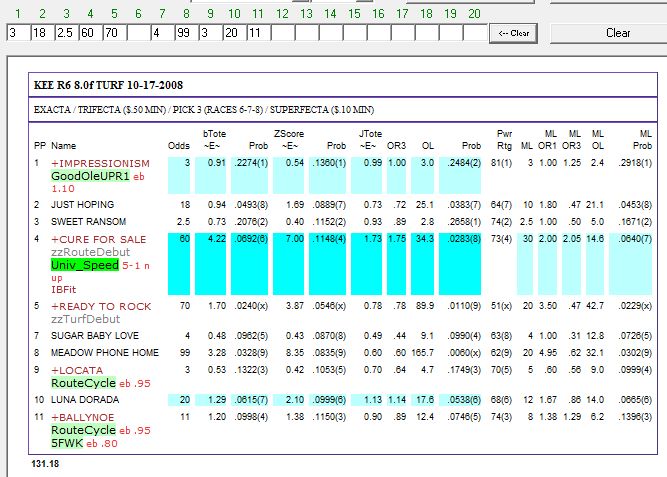Click the 'Name' column header
The height and width of the screenshot is (477, 667).
63,146
